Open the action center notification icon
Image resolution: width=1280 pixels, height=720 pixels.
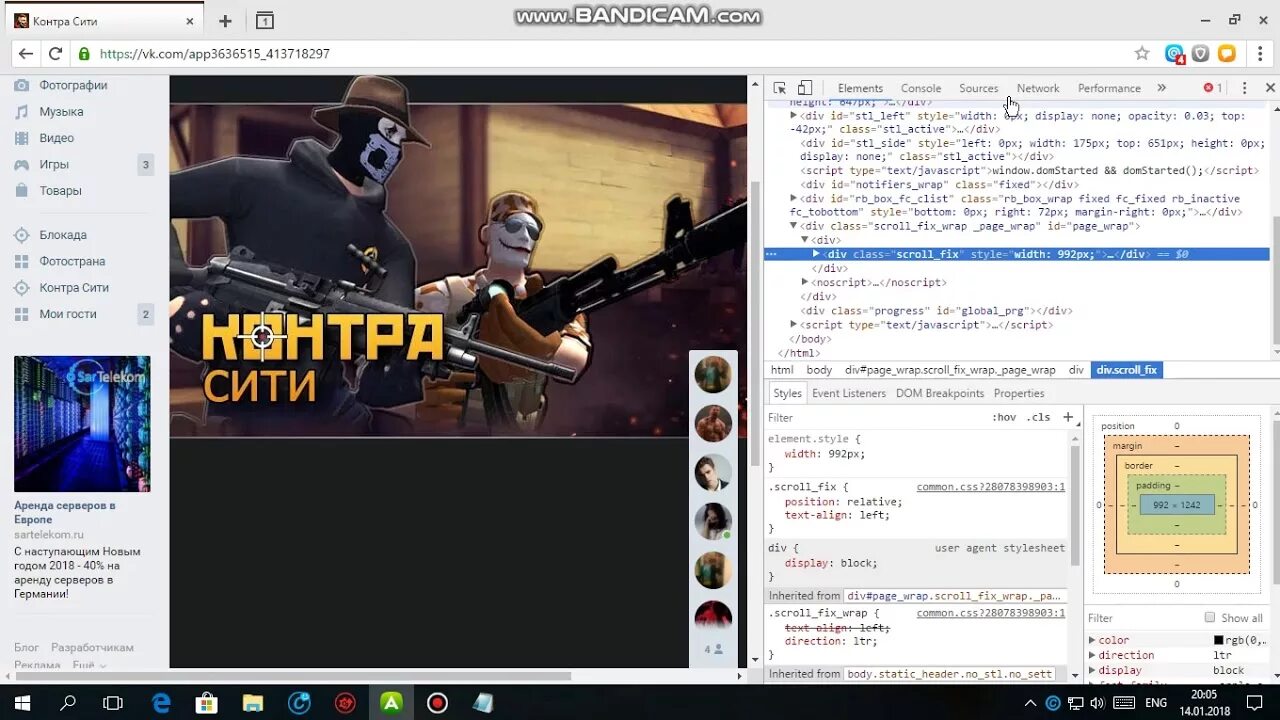coord(1255,703)
